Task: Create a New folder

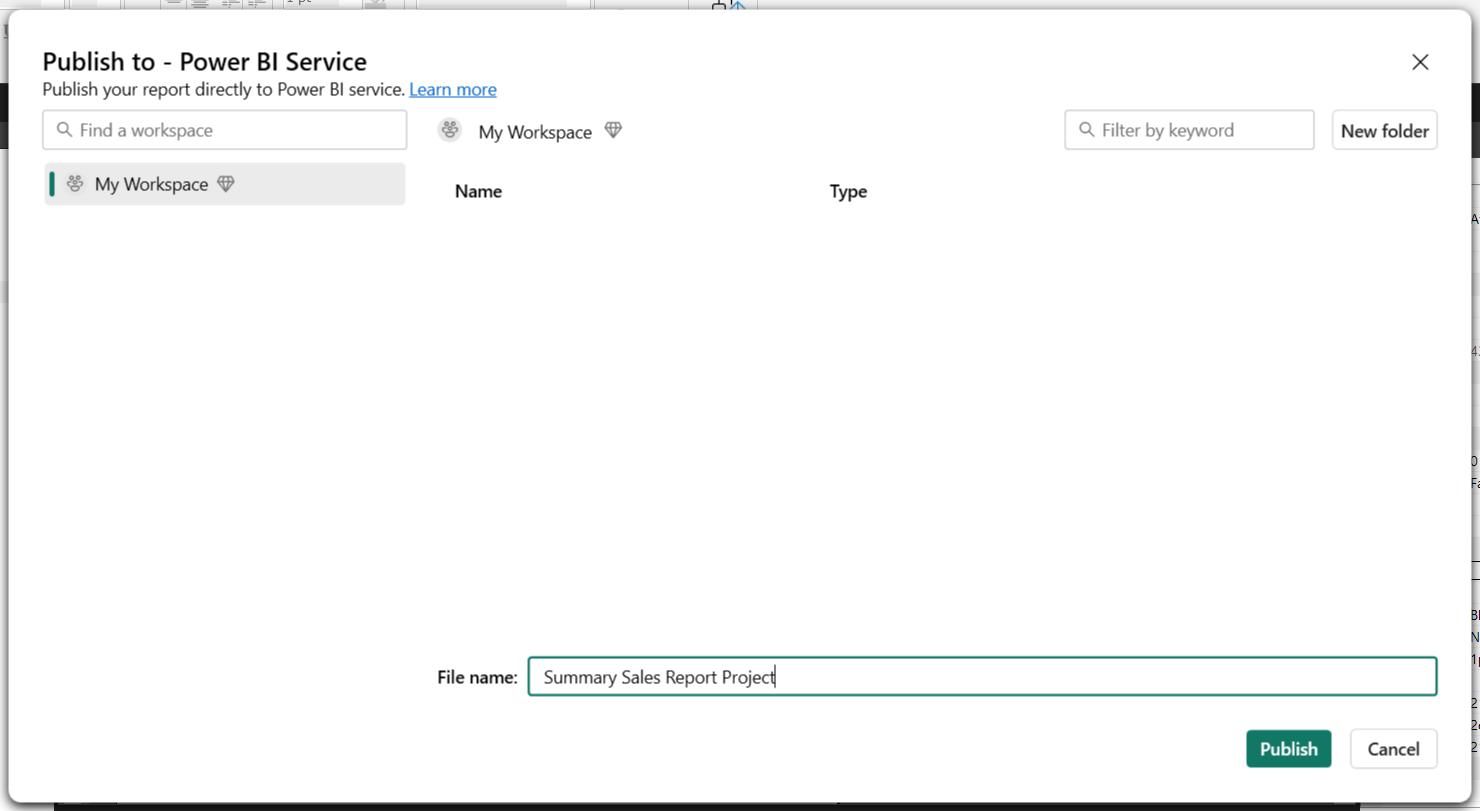Action: click(x=1384, y=130)
